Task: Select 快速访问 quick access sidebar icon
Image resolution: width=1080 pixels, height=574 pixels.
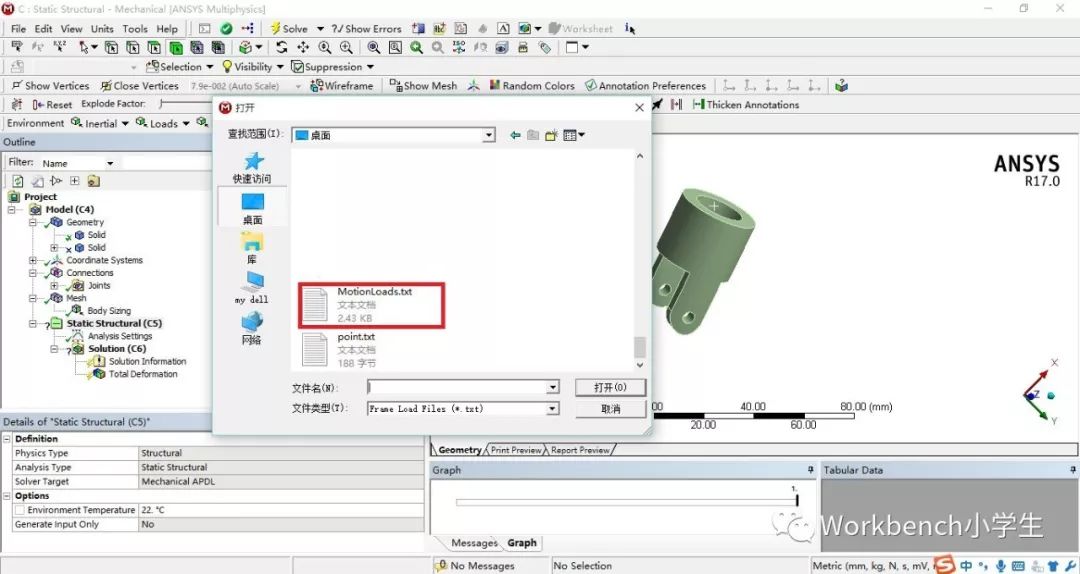Action: click(252, 167)
